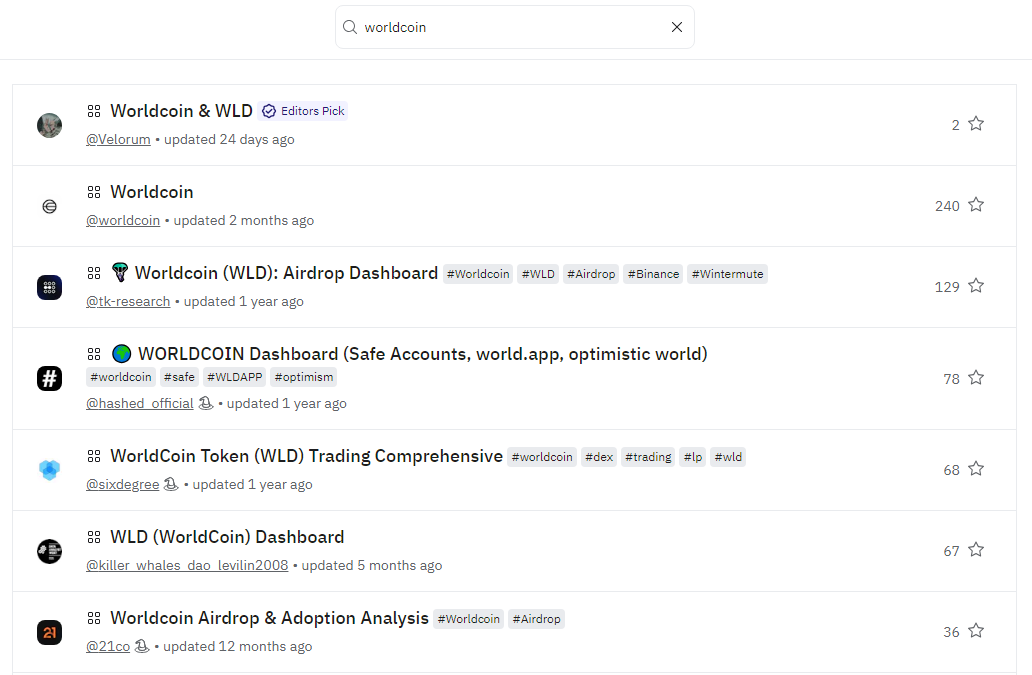Star the WLD (WorldCoin) Dashboard

pyautogui.click(x=976, y=549)
